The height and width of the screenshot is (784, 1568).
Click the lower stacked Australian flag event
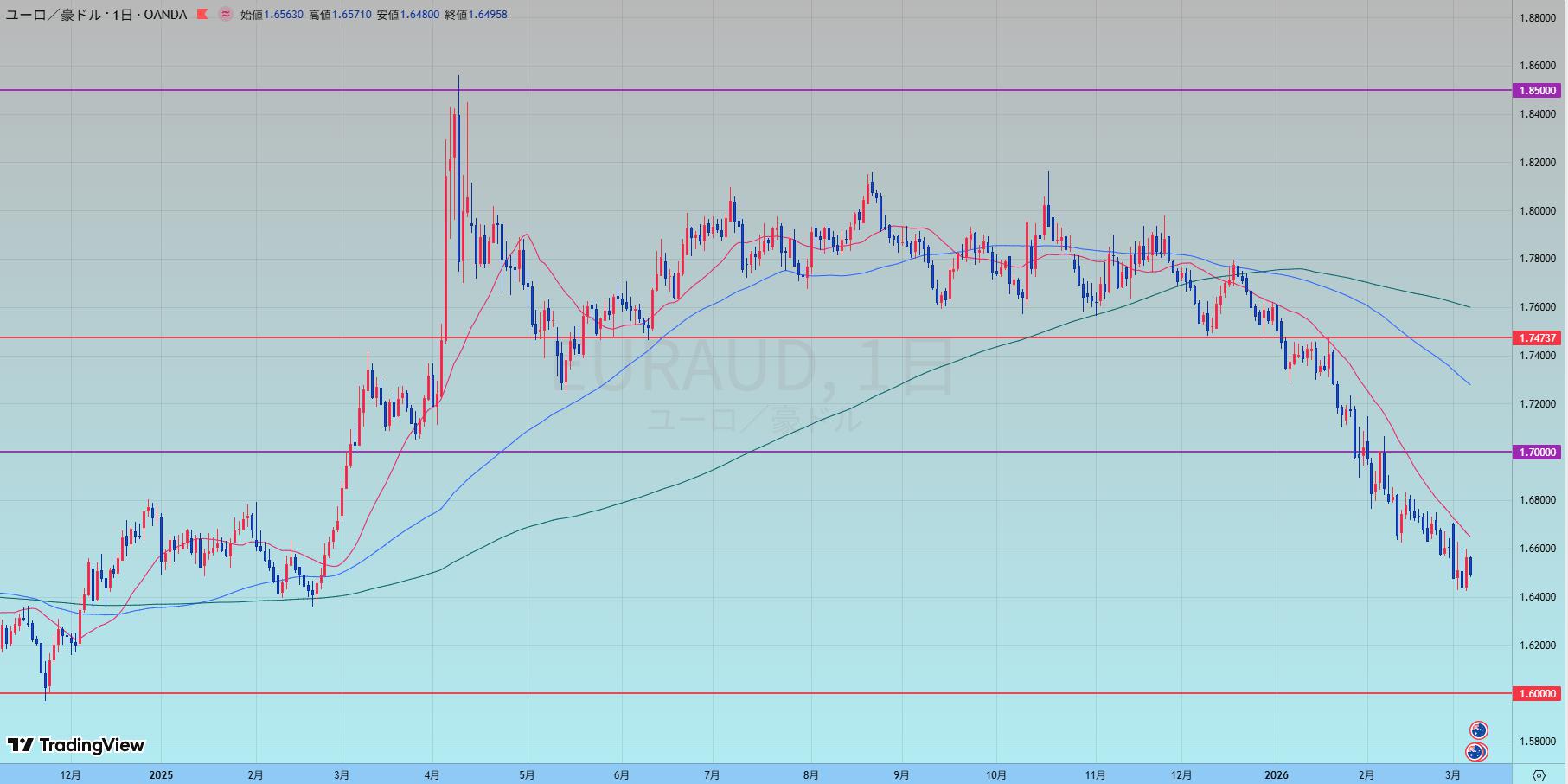coord(1475,752)
